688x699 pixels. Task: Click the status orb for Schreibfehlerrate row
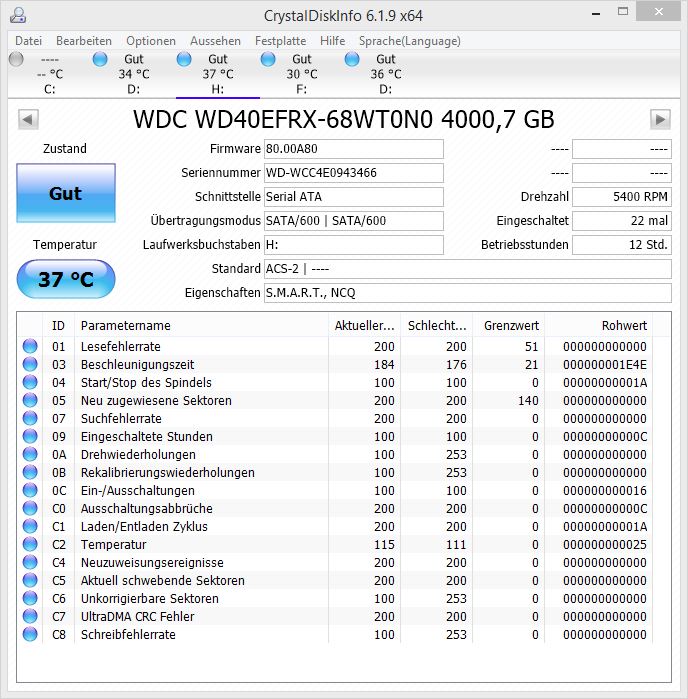pyautogui.click(x=30, y=634)
